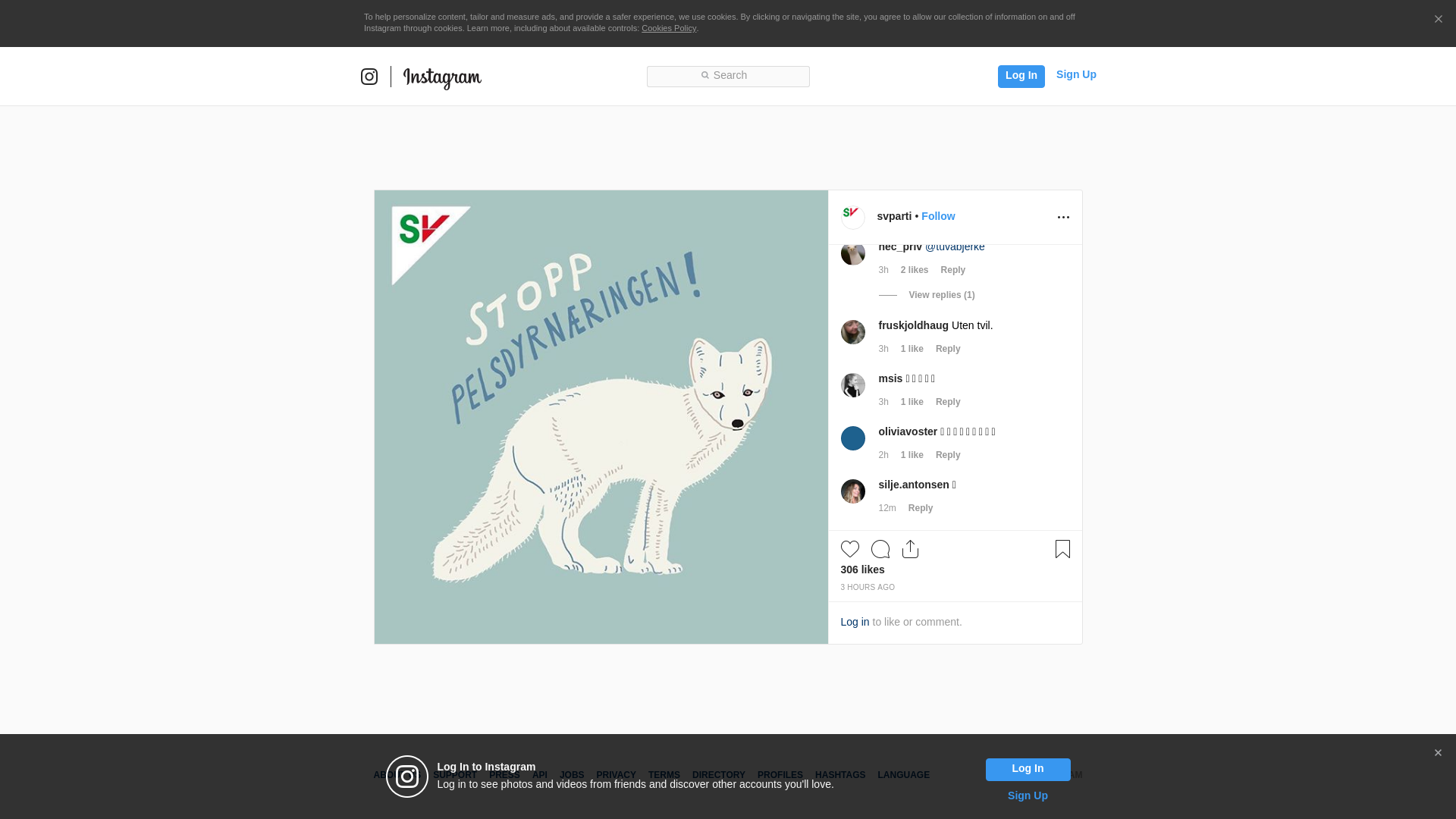This screenshot has height=819, width=1456.
Task: Open msis username link
Action: (891, 378)
